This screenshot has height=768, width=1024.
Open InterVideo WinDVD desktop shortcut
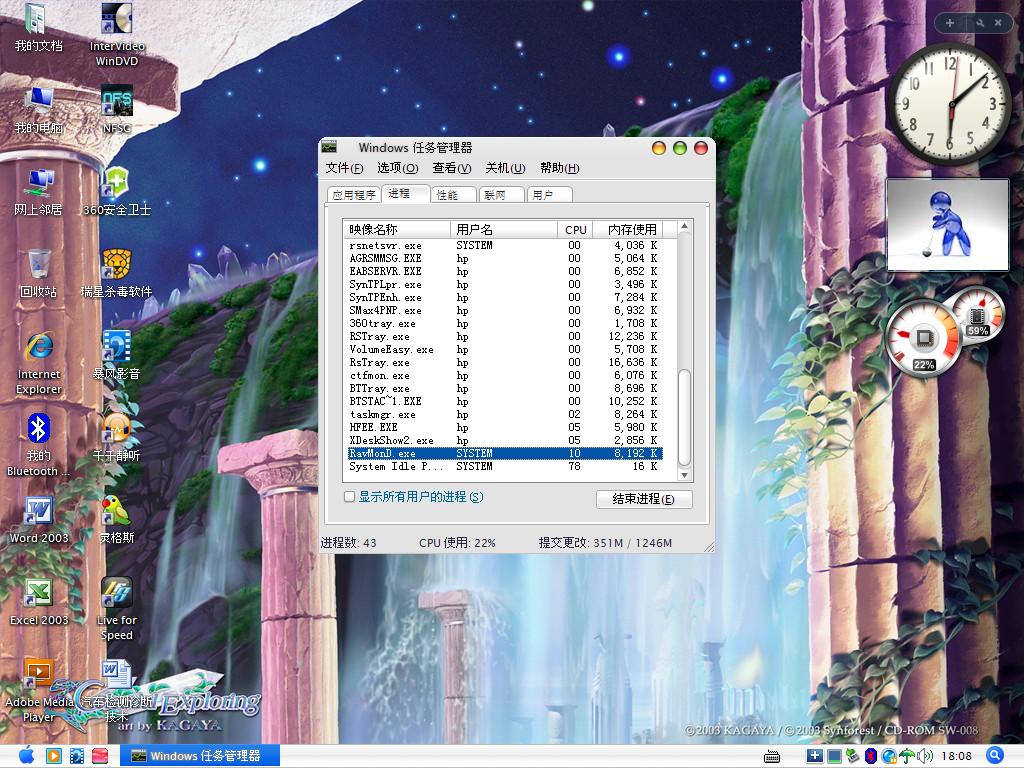pos(117,34)
